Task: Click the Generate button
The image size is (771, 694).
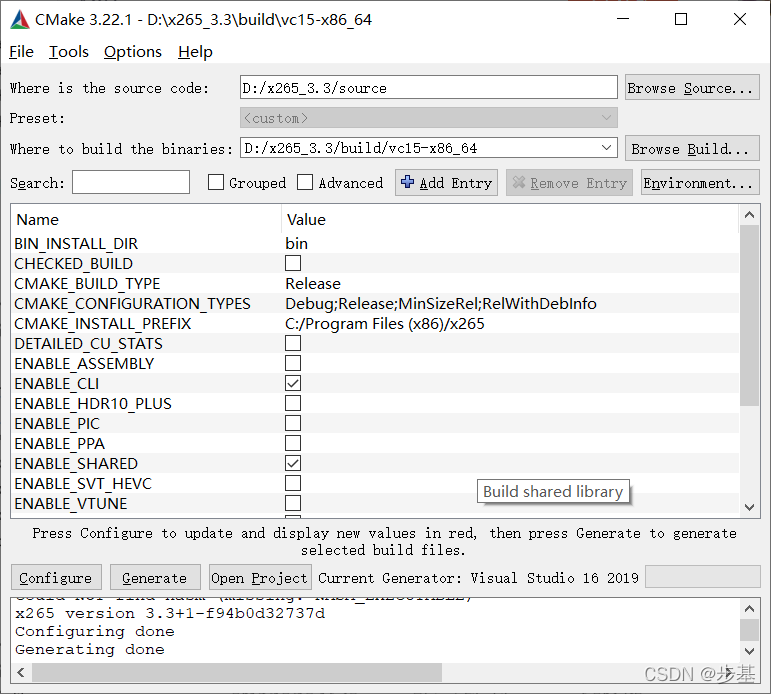Action: tap(155, 577)
